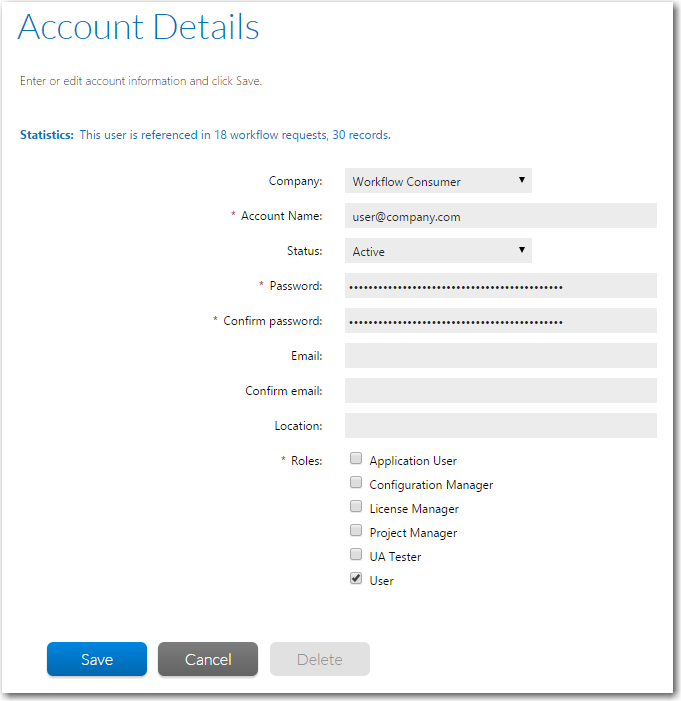Uncheck the User role checkbox
Screen dimensions: 681x701
pos(356,579)
